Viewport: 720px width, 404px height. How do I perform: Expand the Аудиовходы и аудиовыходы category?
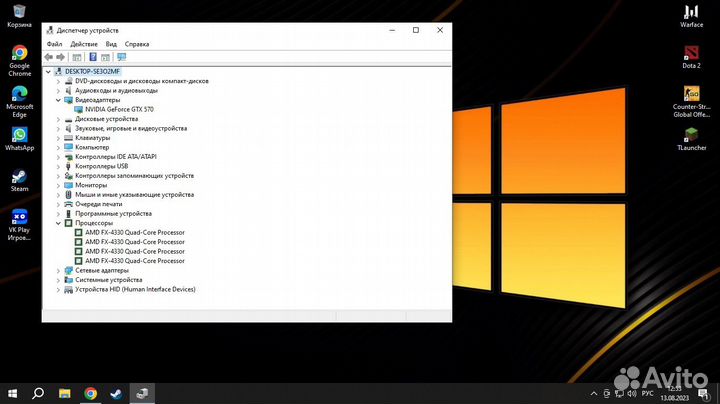58,90
